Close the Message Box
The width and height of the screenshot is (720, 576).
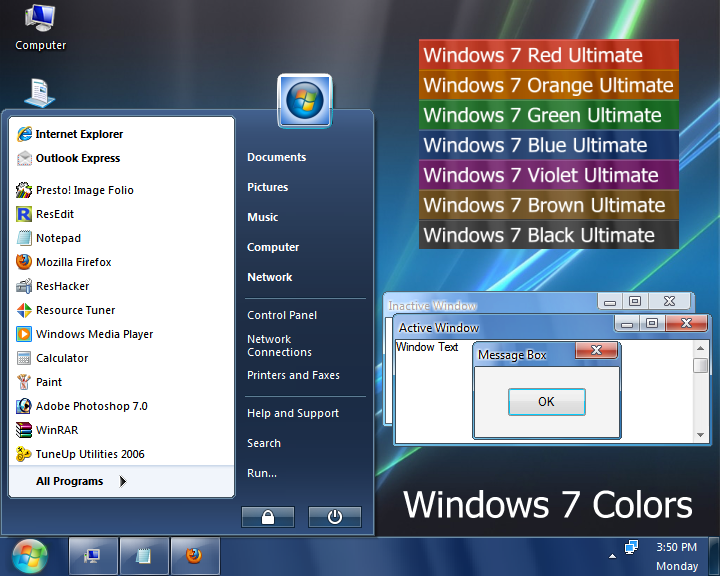(596, 350)
